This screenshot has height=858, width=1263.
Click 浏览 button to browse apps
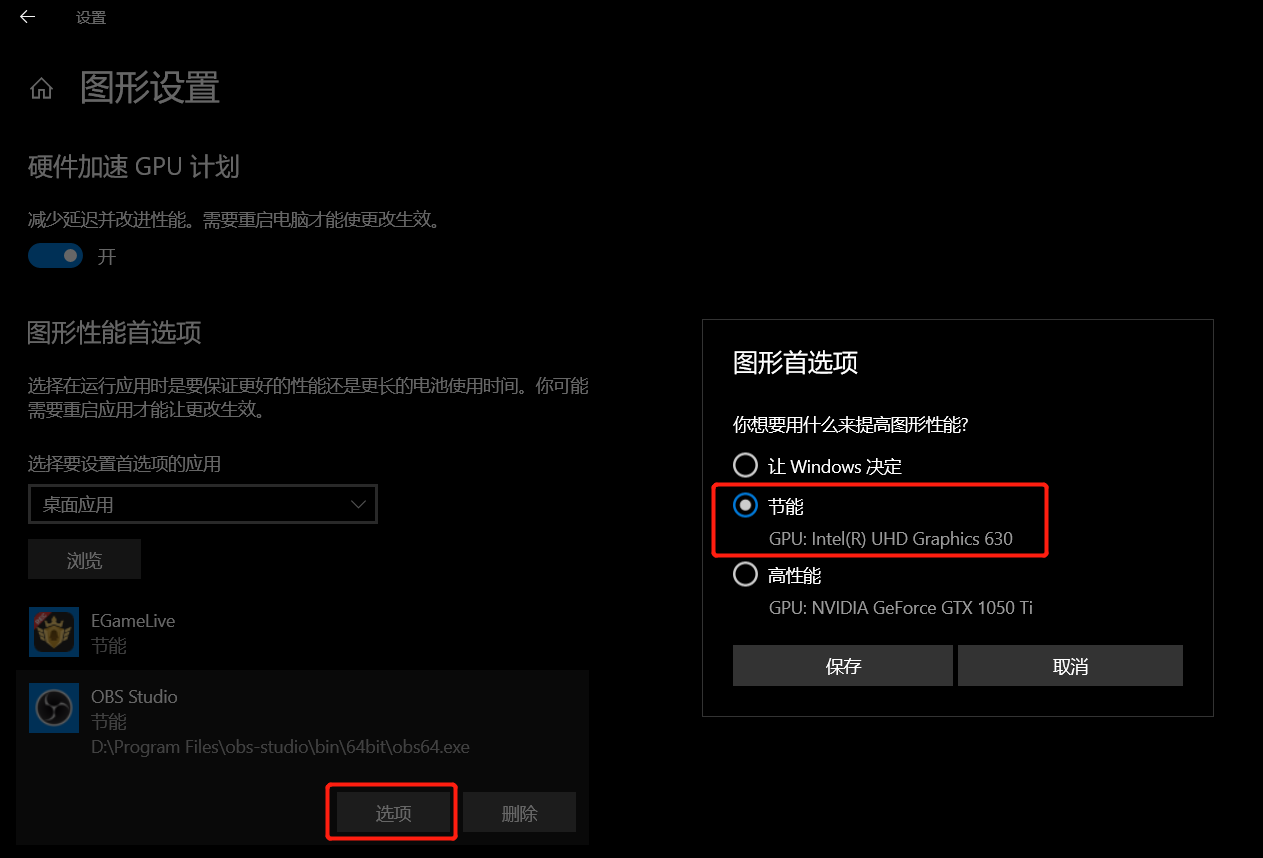click(x=84, y=559)
